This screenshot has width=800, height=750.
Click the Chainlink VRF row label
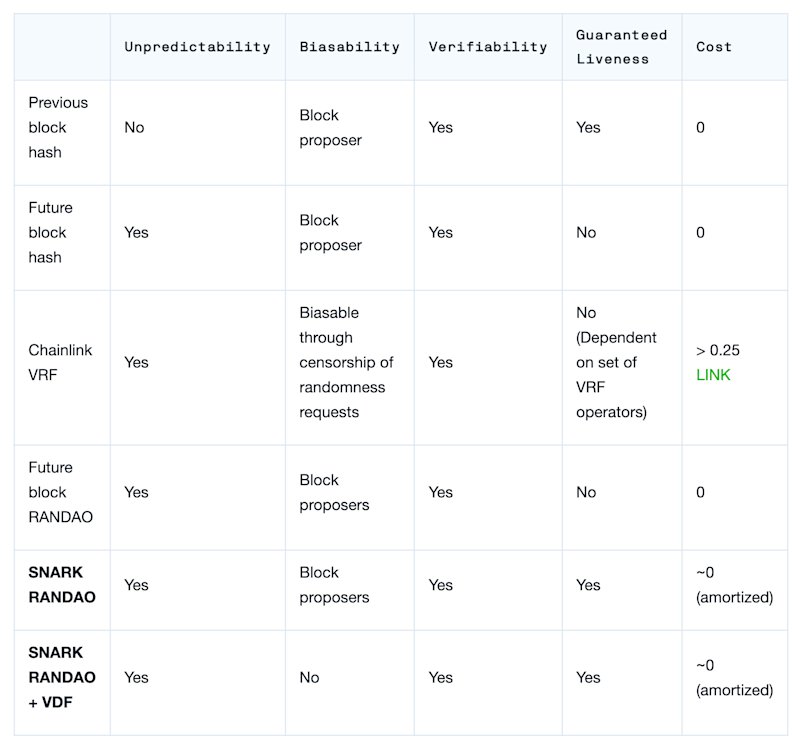tap(60, 362)
